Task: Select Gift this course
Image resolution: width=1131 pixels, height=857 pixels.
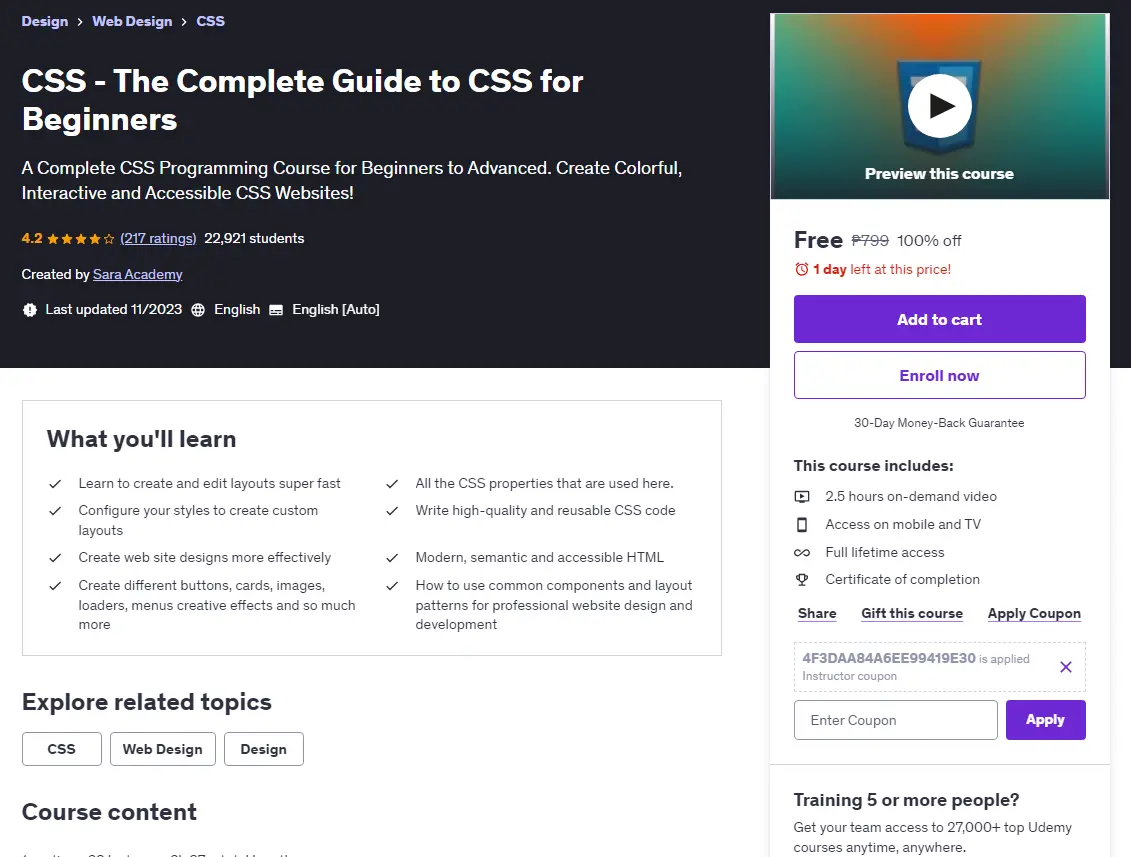Action: (912, 614)
